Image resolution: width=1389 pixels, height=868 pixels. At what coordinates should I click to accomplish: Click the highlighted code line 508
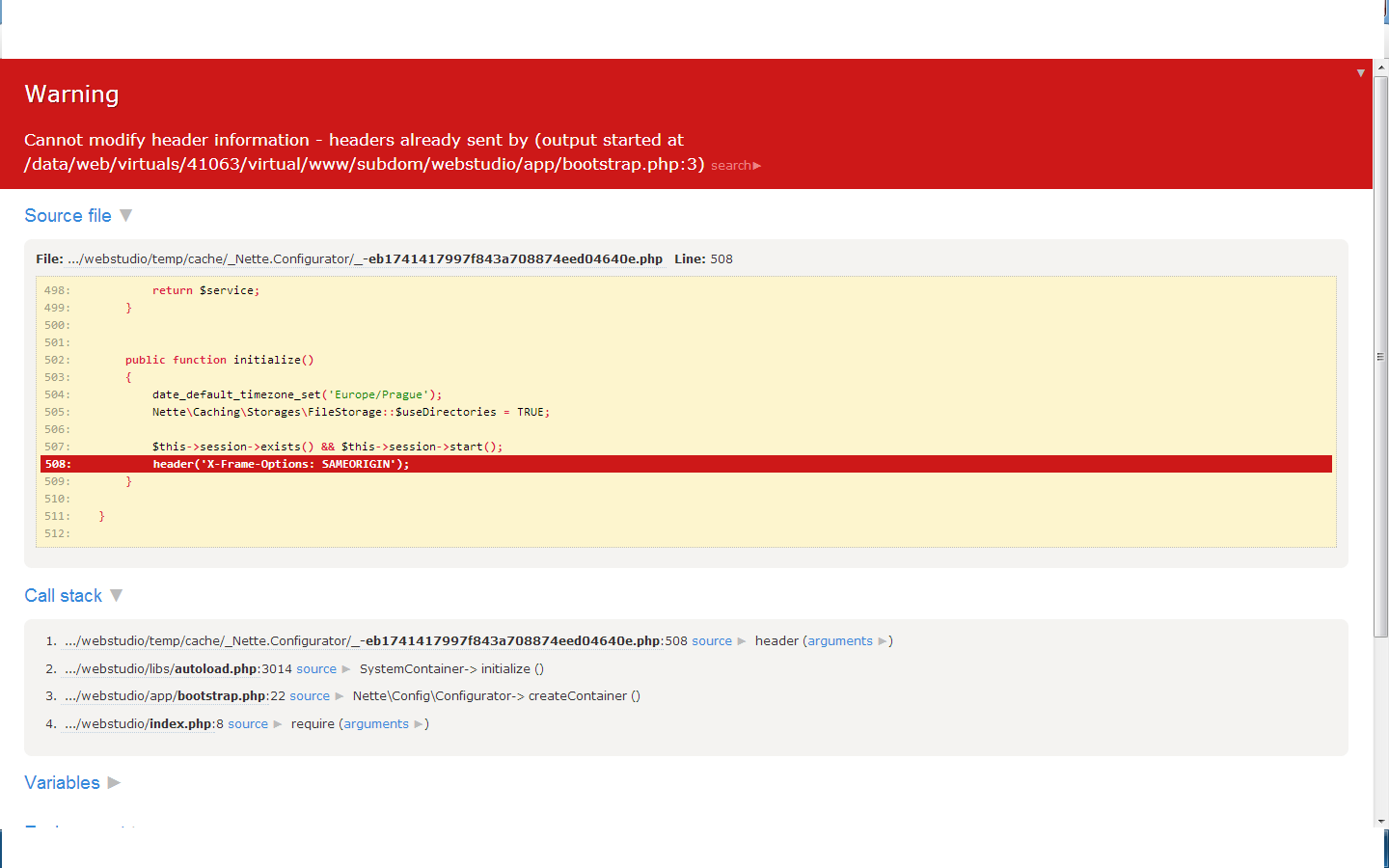[x=685, y=465]
